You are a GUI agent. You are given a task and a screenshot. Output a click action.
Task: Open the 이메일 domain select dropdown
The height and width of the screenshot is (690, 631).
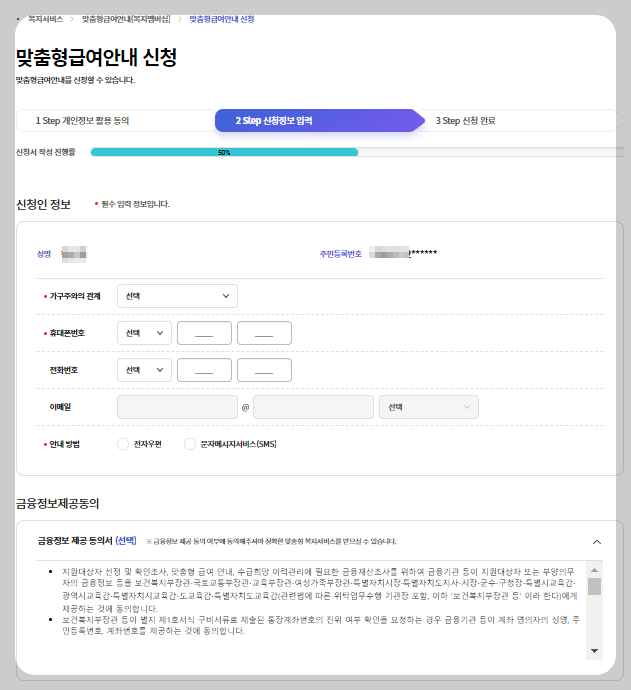(429, 407)
